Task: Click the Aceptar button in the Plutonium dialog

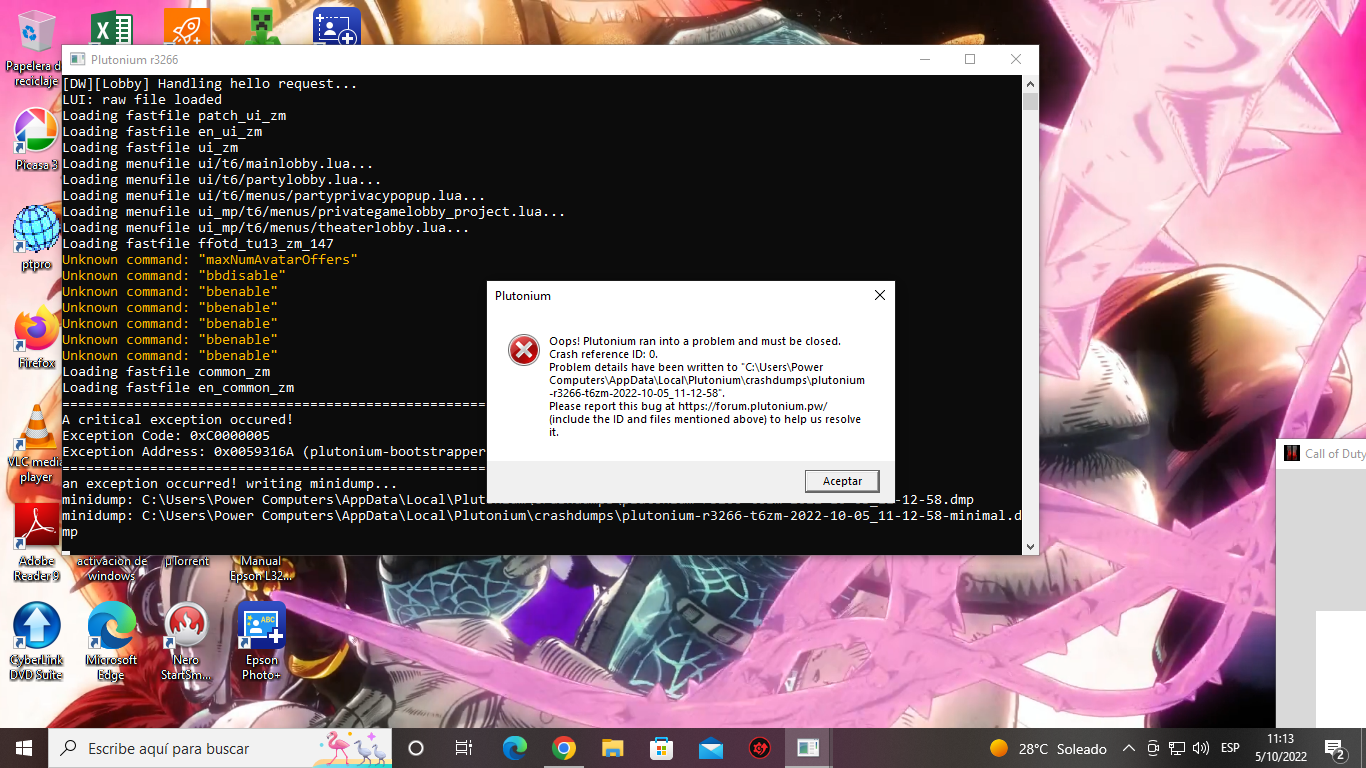Action: click(842, 481)
